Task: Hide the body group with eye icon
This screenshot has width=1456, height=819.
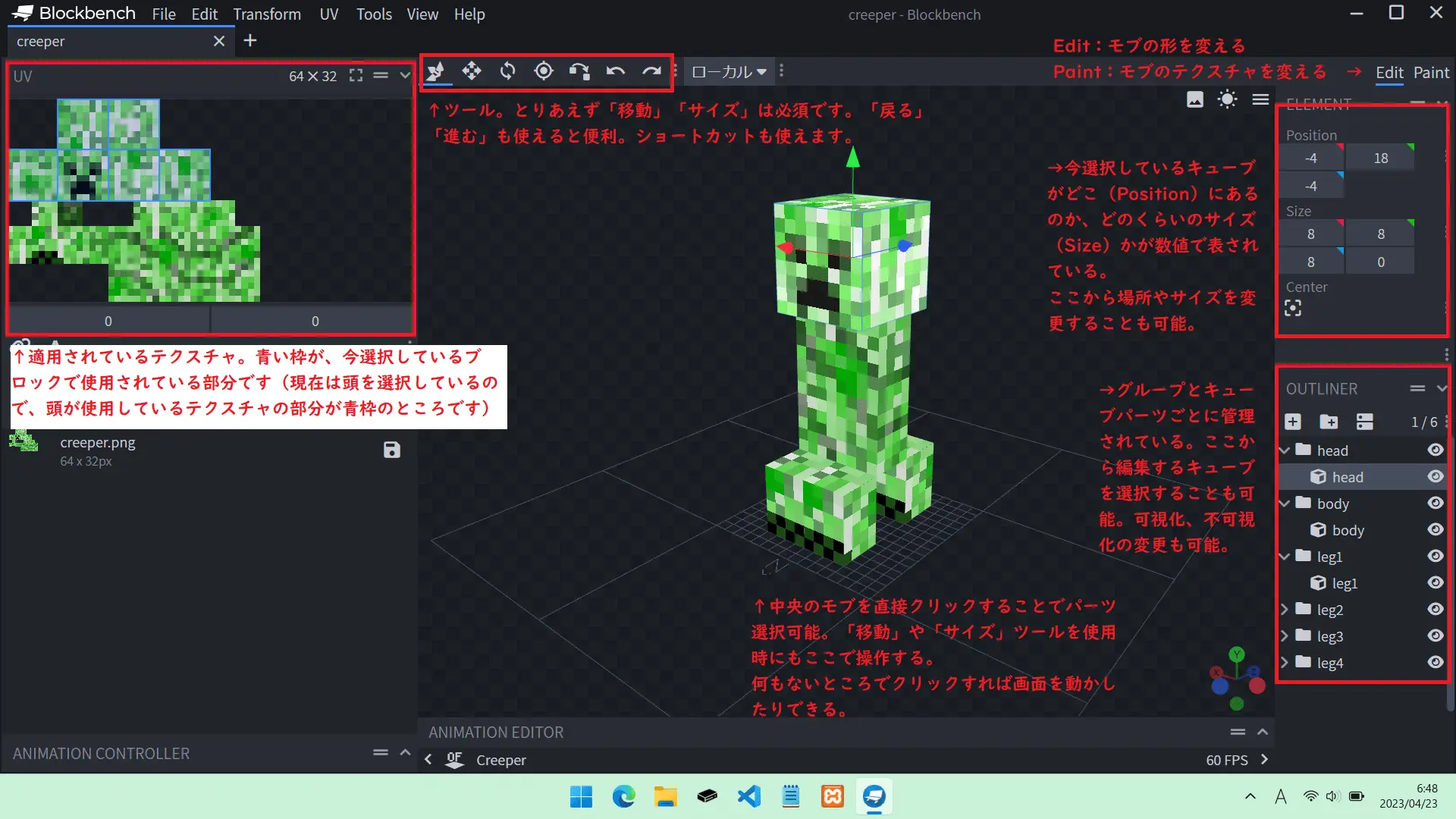Action: (x=1435, y=503)
